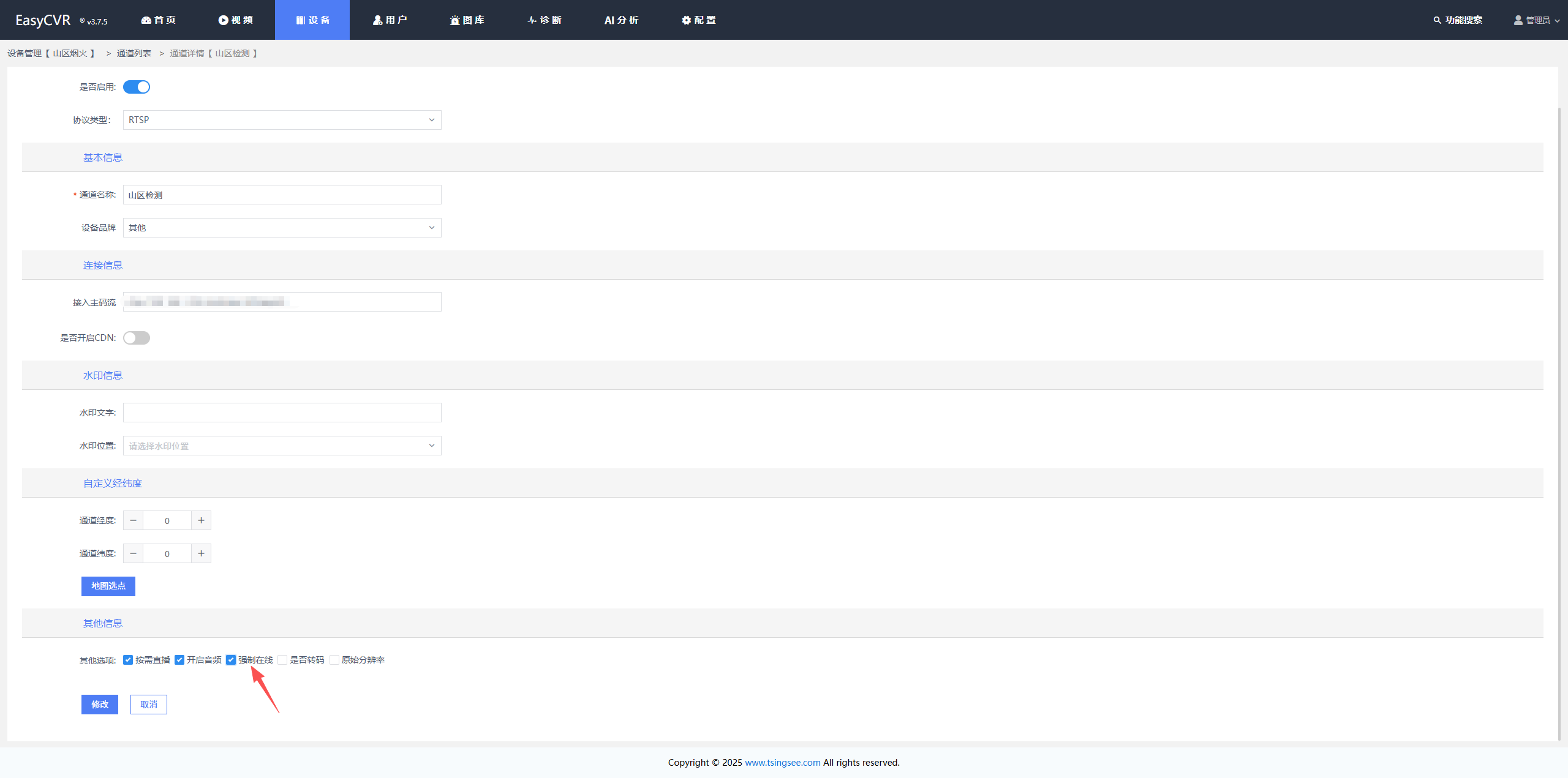Open the 配置 gear settings icon

(686, 20)
